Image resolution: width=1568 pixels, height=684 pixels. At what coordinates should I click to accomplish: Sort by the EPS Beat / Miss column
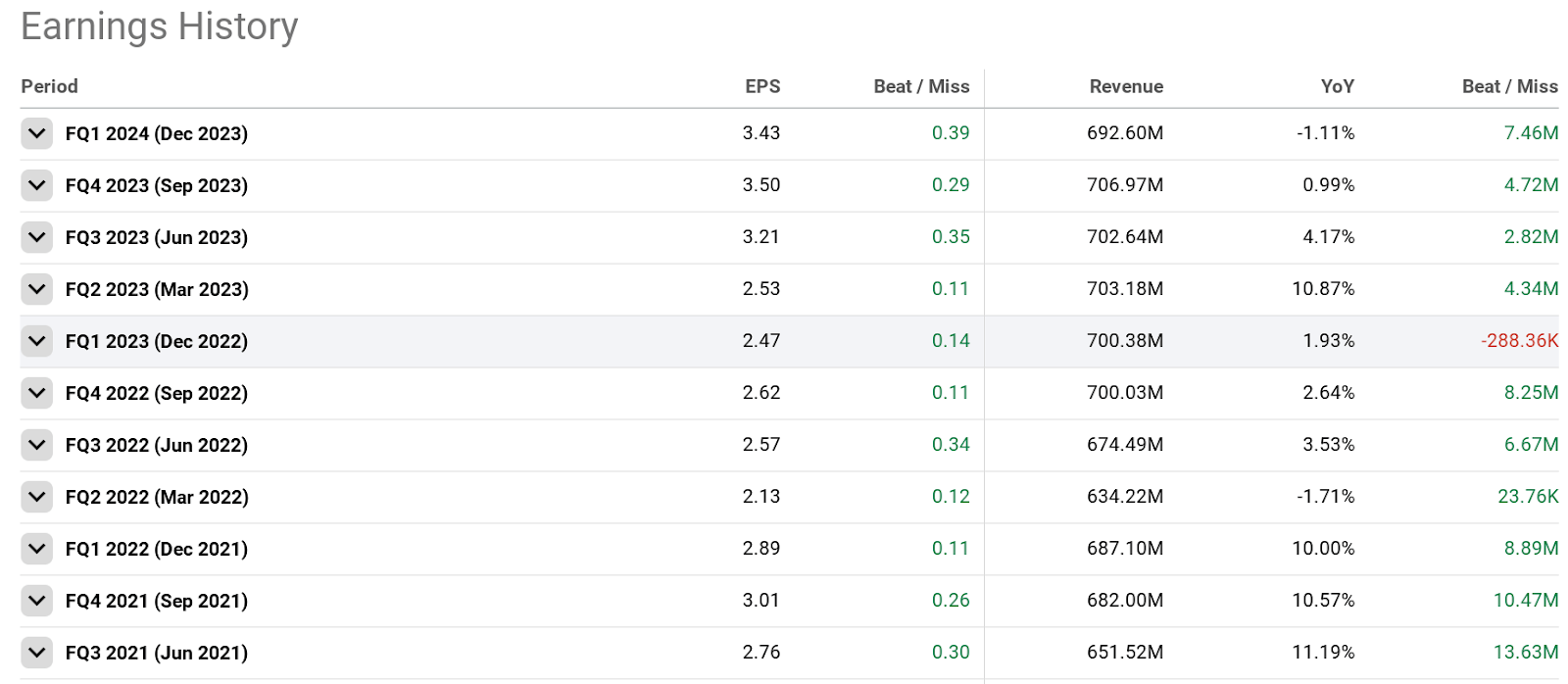(920, 86)
